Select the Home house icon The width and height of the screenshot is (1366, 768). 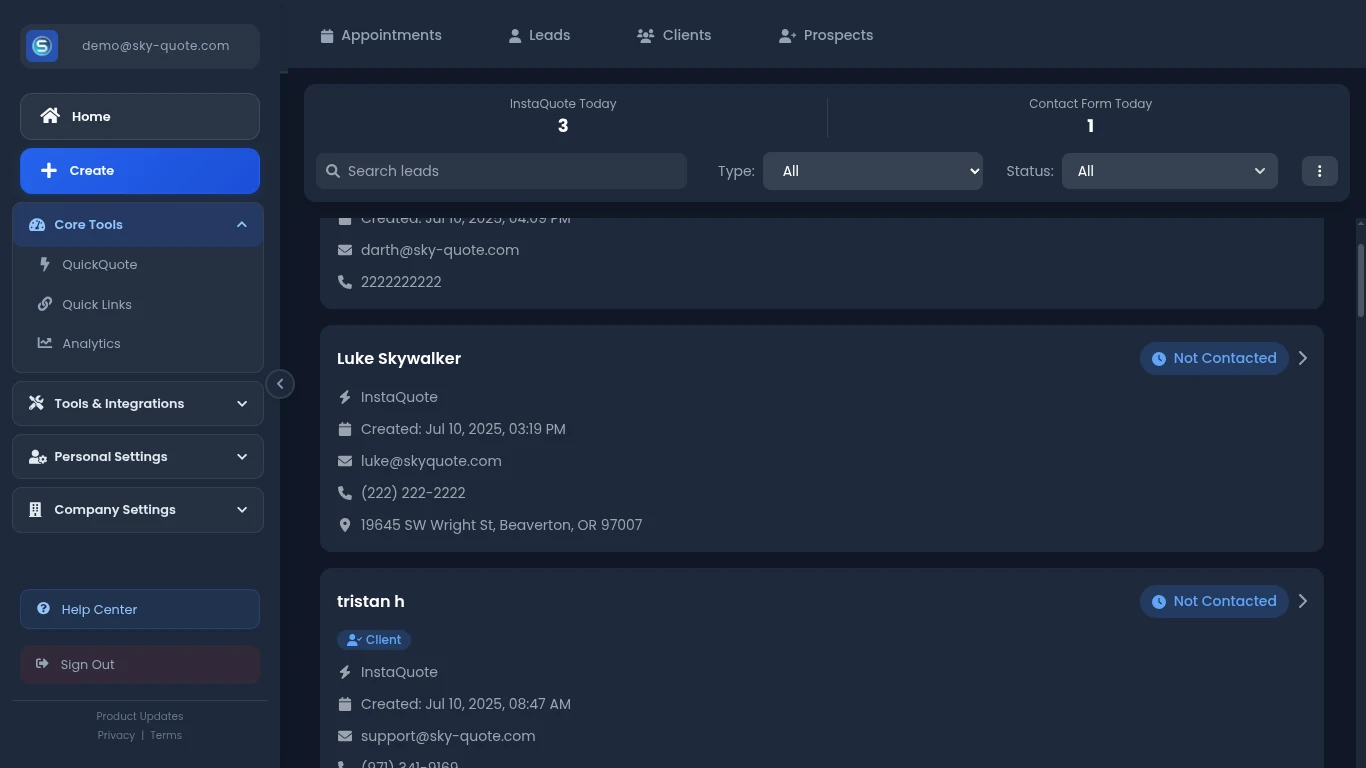click(49, 115)
